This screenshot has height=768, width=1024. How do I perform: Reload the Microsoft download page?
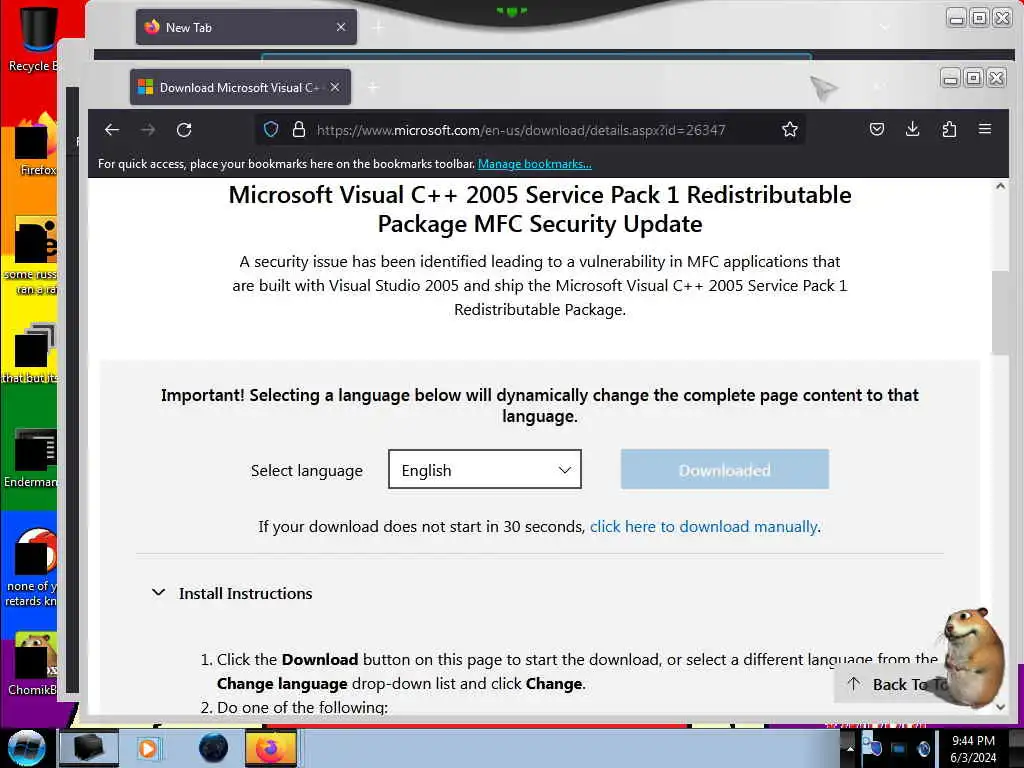pyautogui.click(x=184, y=130)
